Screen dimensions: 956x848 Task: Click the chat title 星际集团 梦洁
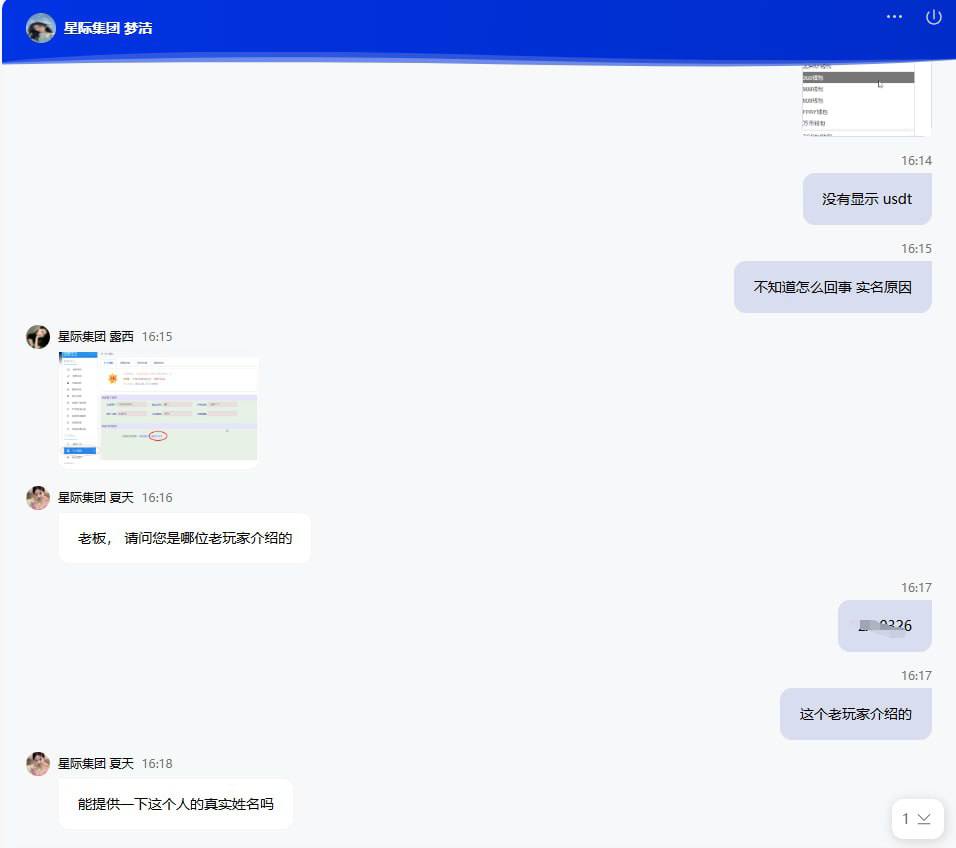point(108,28)
